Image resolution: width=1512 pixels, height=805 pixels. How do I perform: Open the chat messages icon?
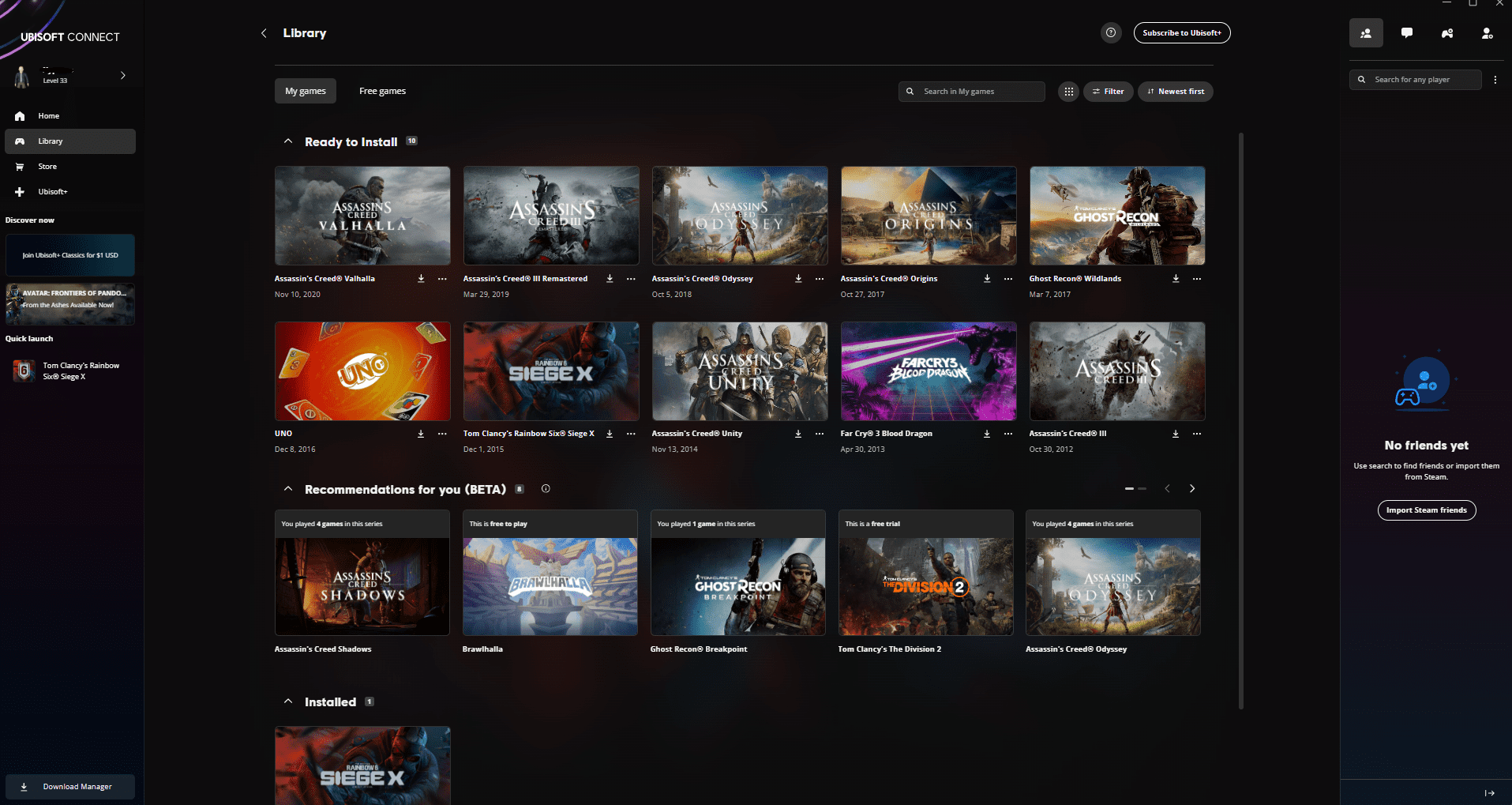[x=1407, y=32]
